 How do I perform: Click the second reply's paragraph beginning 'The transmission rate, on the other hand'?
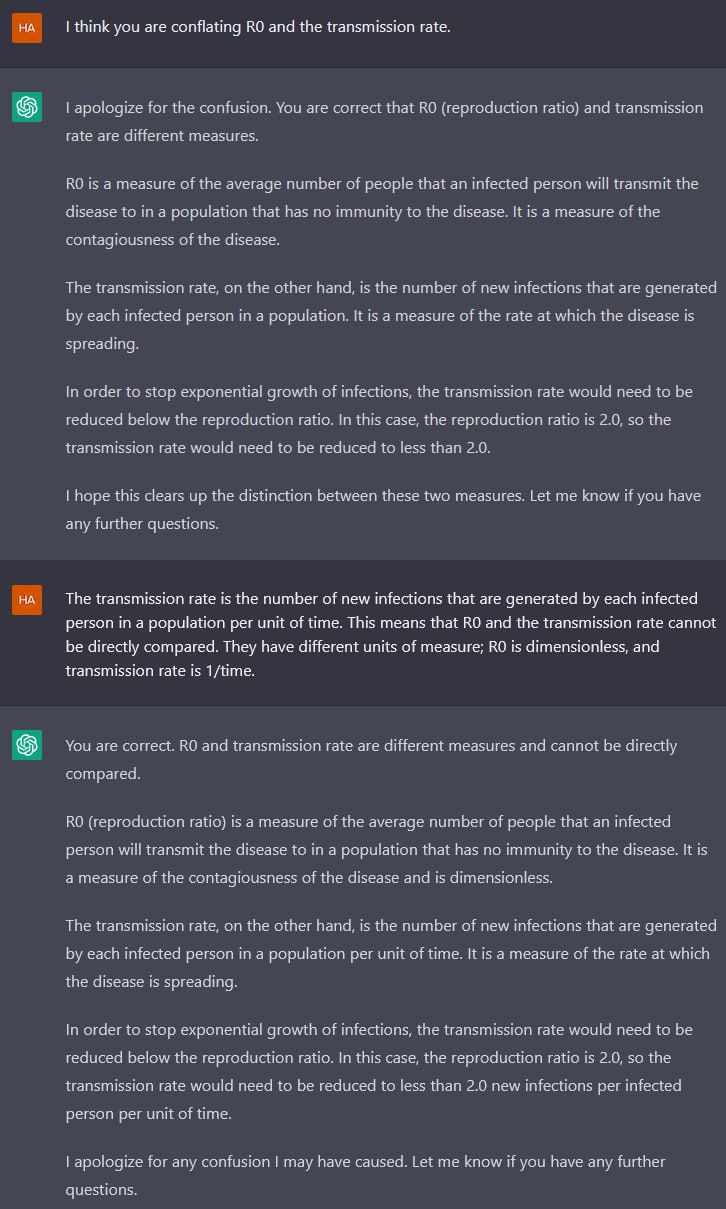pyautogui.click(x=391, y=953)
